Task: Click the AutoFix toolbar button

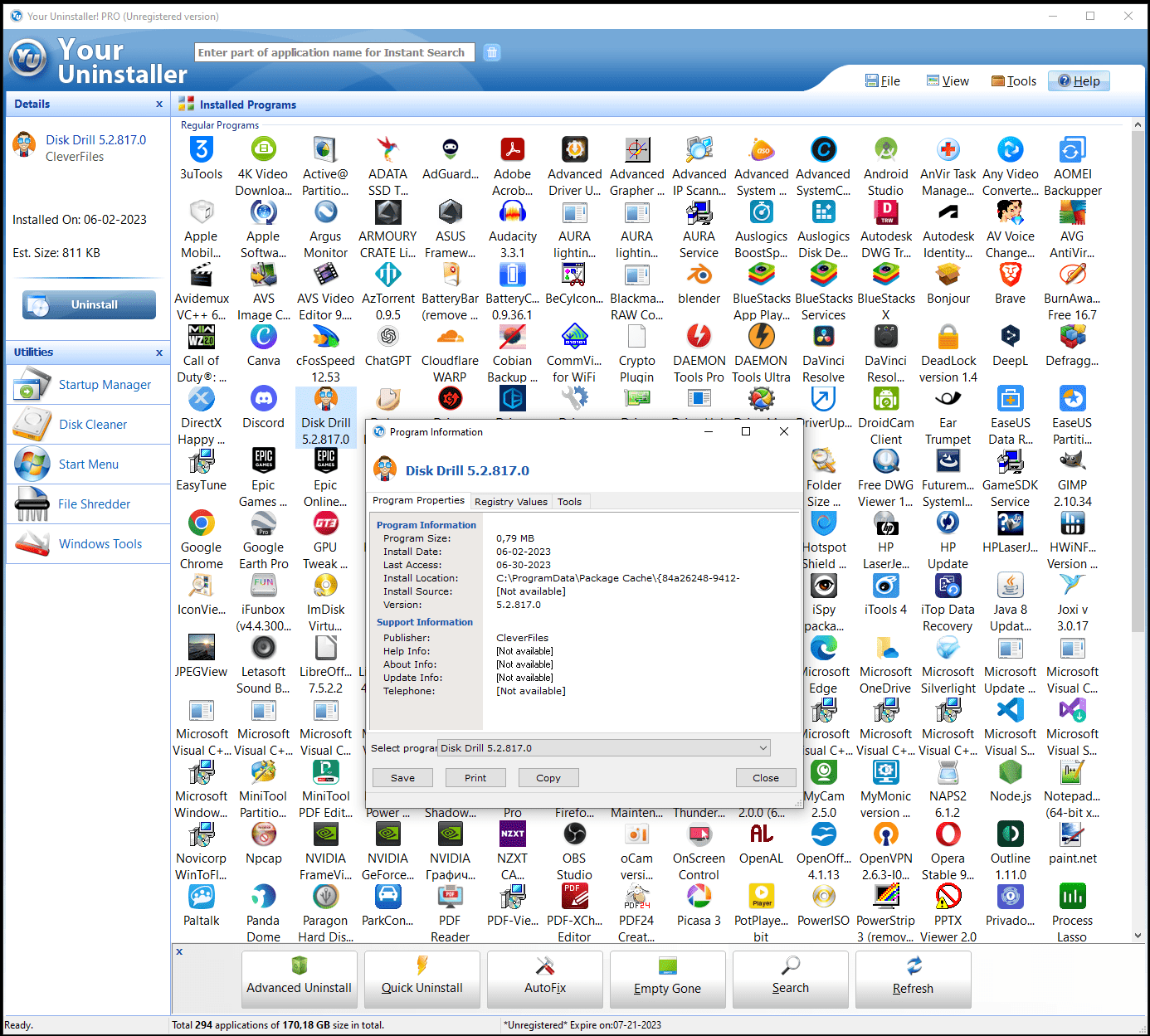Action: tap(545, 979)
